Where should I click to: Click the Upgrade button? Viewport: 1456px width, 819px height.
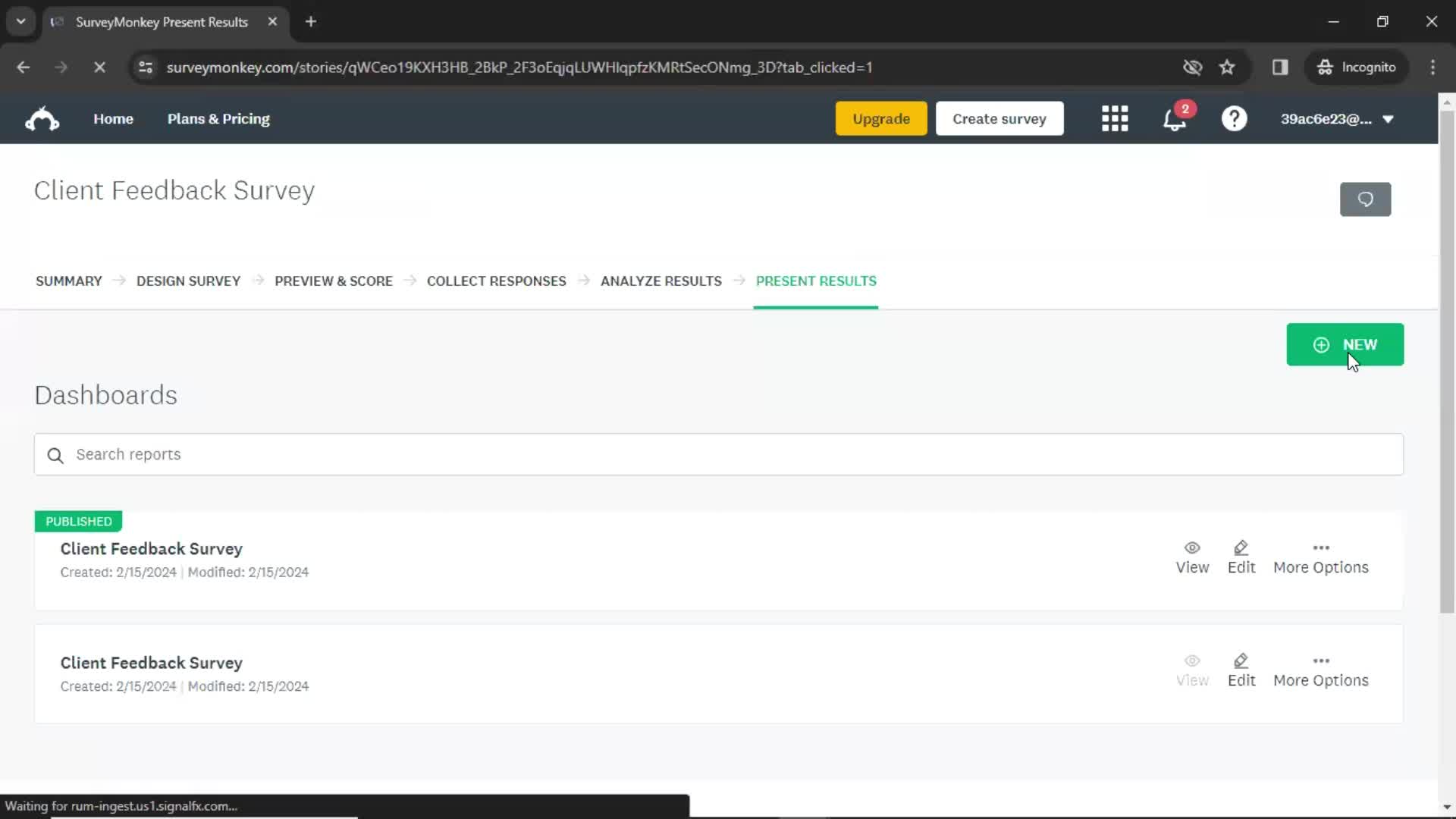tap(880, 119)
